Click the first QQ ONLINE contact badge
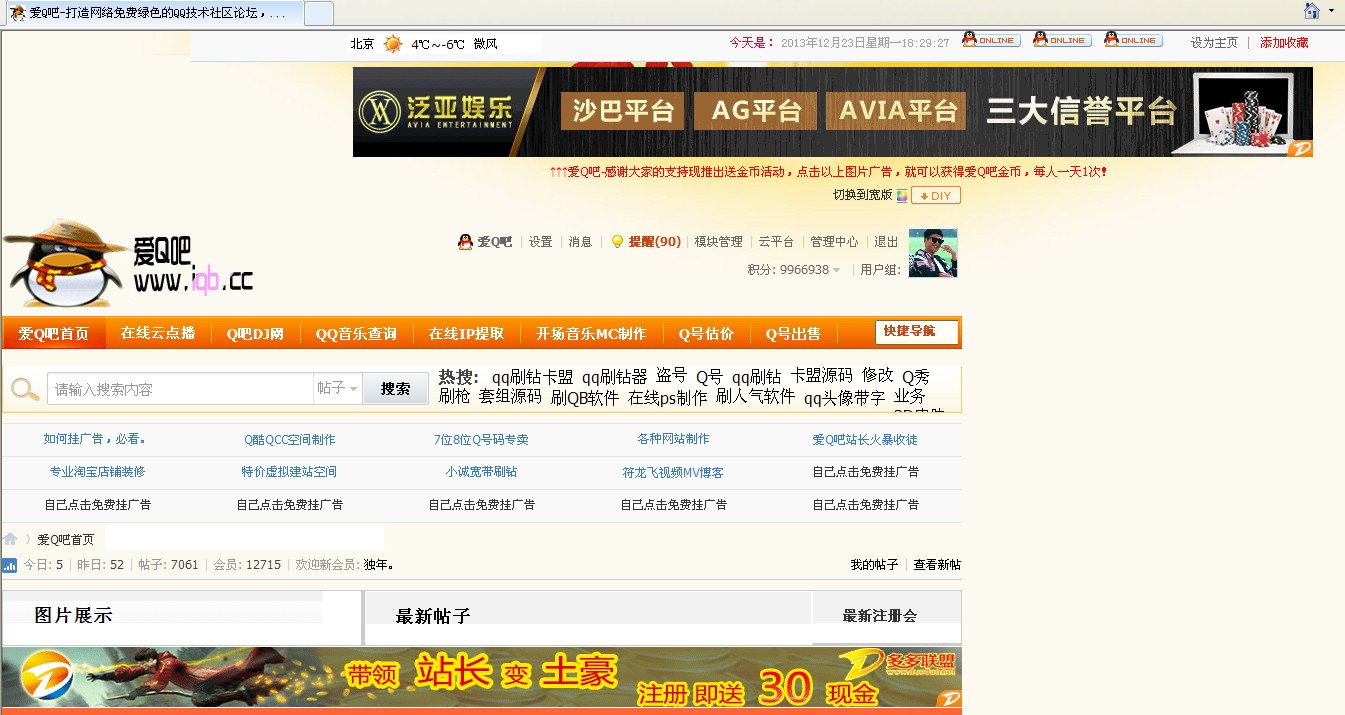Image resolution: width=1345 pixels, height=715 pixels. (x=991, y=40)
